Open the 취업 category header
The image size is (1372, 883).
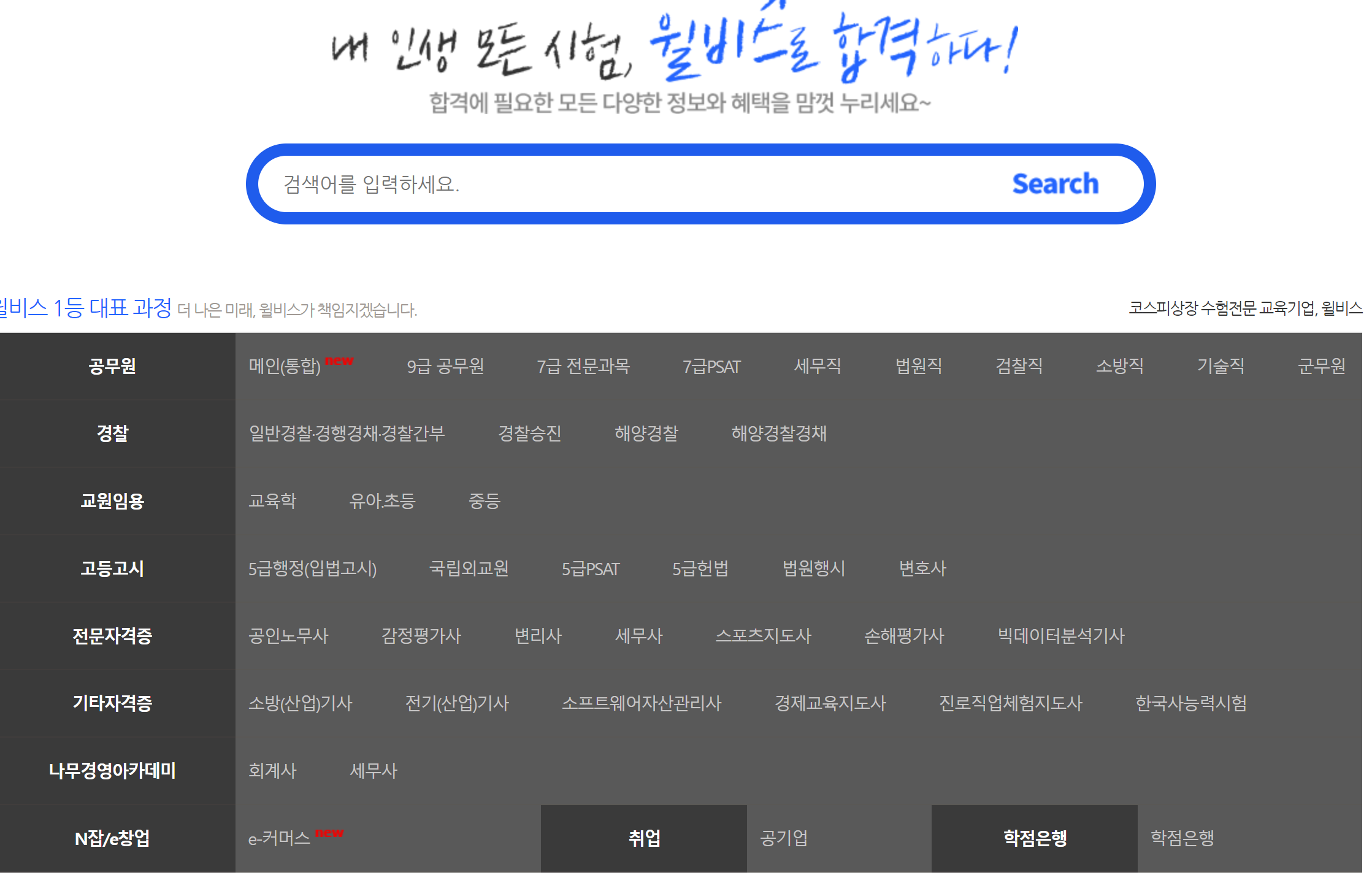pyautogui.click(x=644, y=838)
